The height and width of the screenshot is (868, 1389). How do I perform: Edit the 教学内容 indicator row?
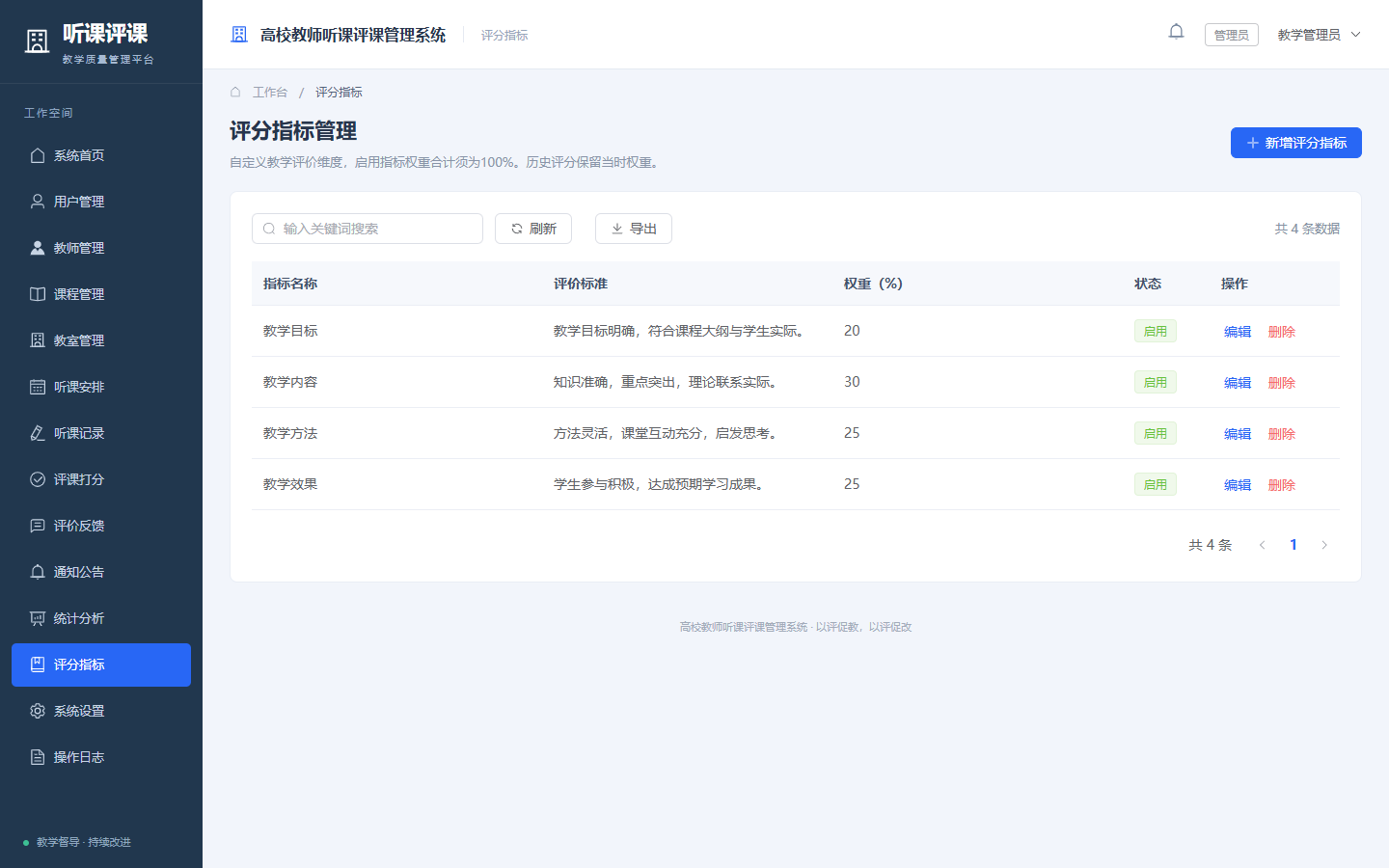(1238, 383)
